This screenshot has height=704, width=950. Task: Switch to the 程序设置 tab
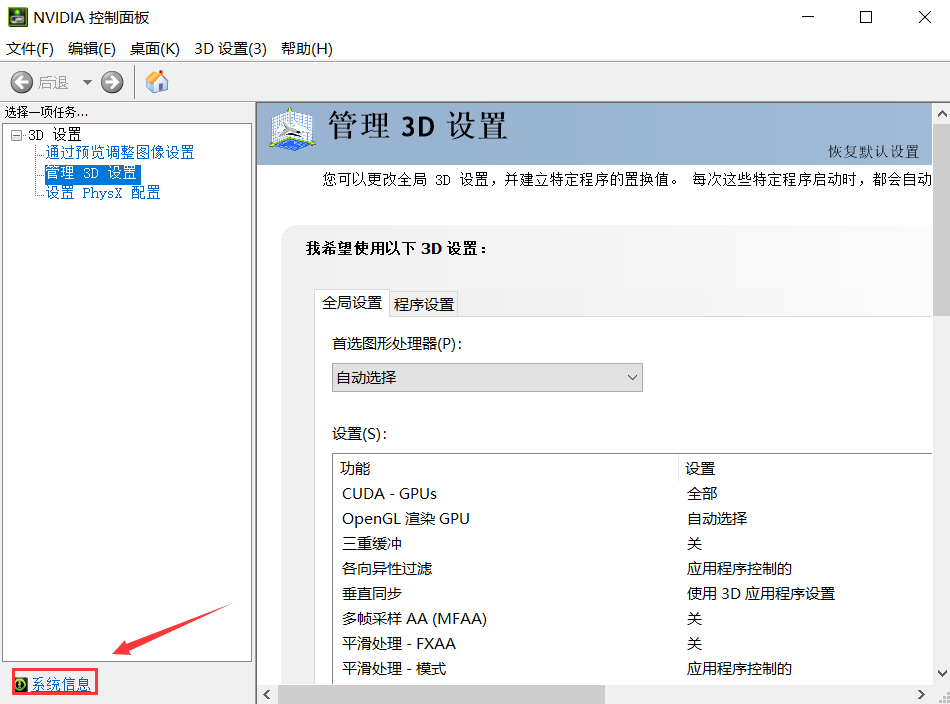424,304
